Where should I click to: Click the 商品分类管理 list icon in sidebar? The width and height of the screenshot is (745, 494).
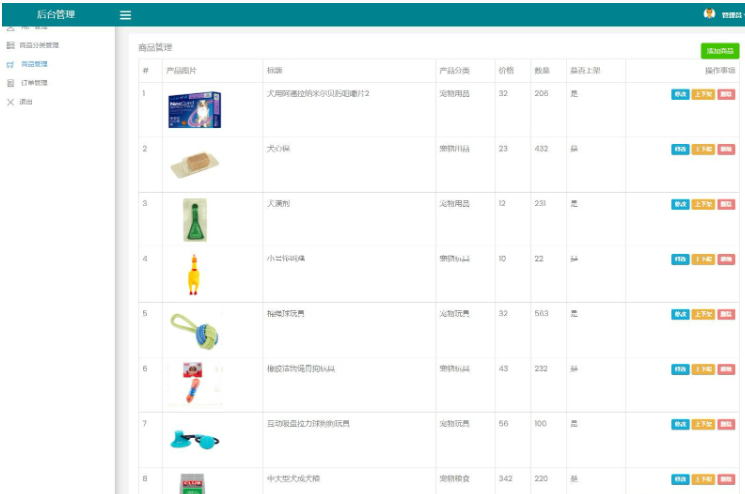click(x=10, y=45)
